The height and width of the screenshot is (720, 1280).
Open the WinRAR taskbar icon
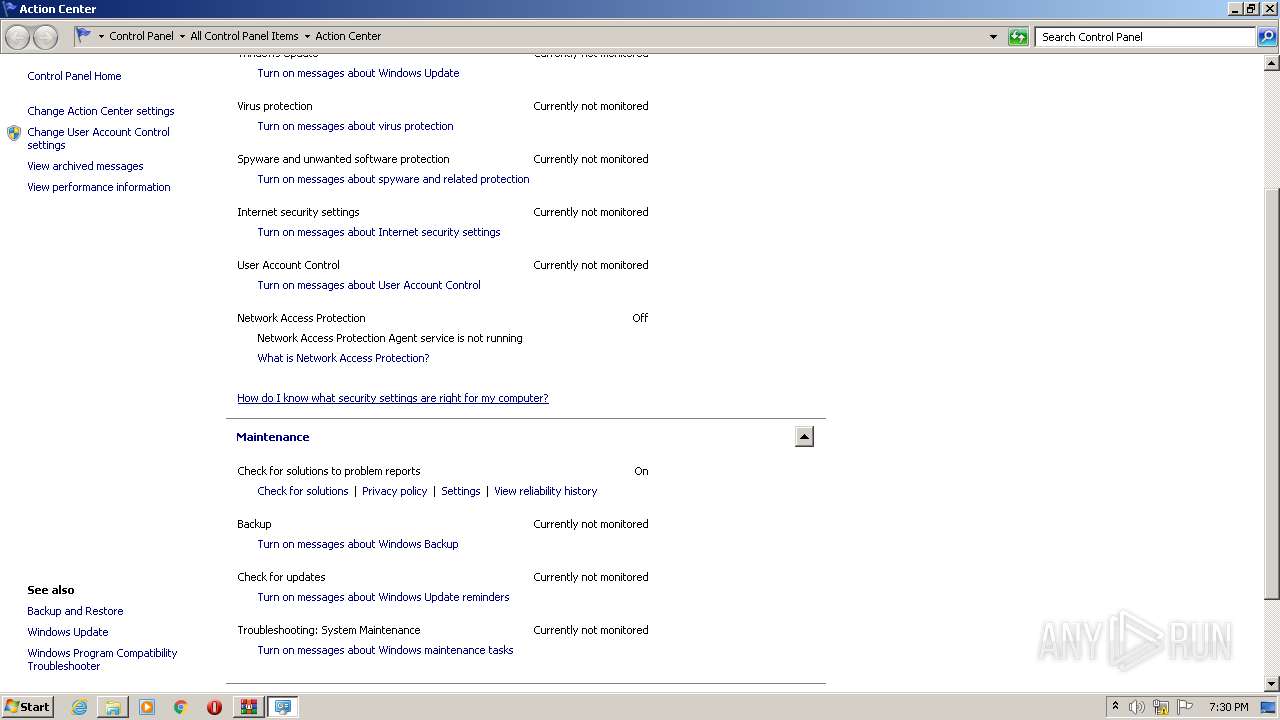248,707
